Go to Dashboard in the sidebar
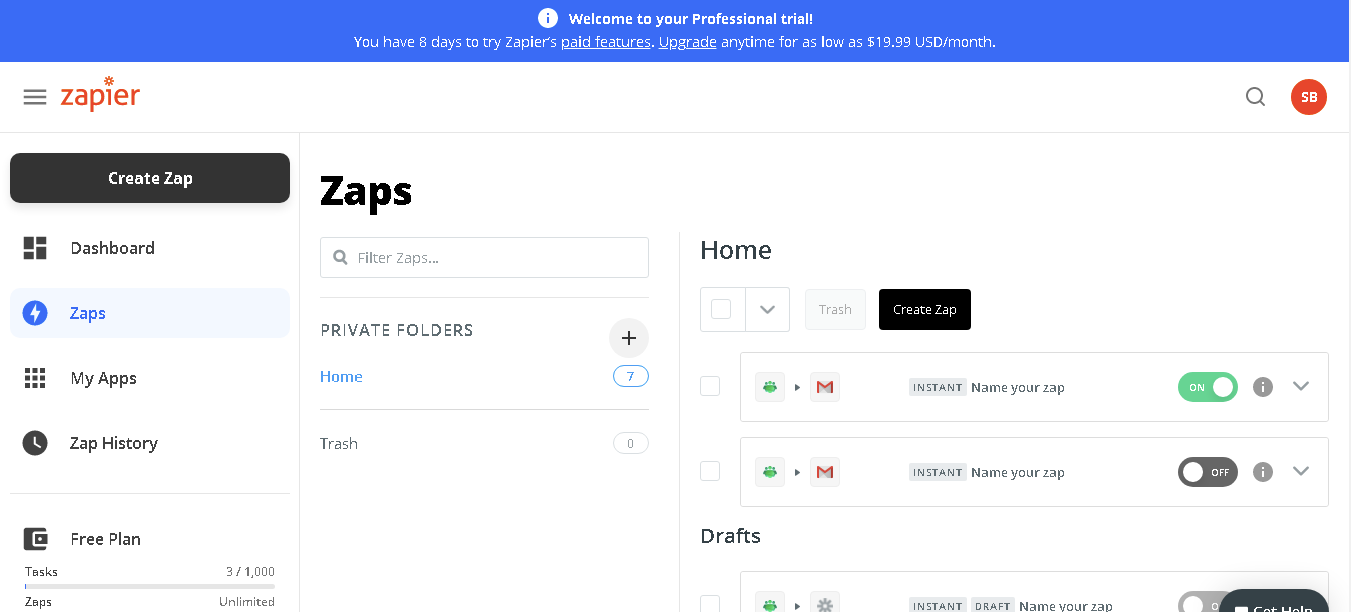Screen dimensions: 1351x612 click(x=112, y=248)
